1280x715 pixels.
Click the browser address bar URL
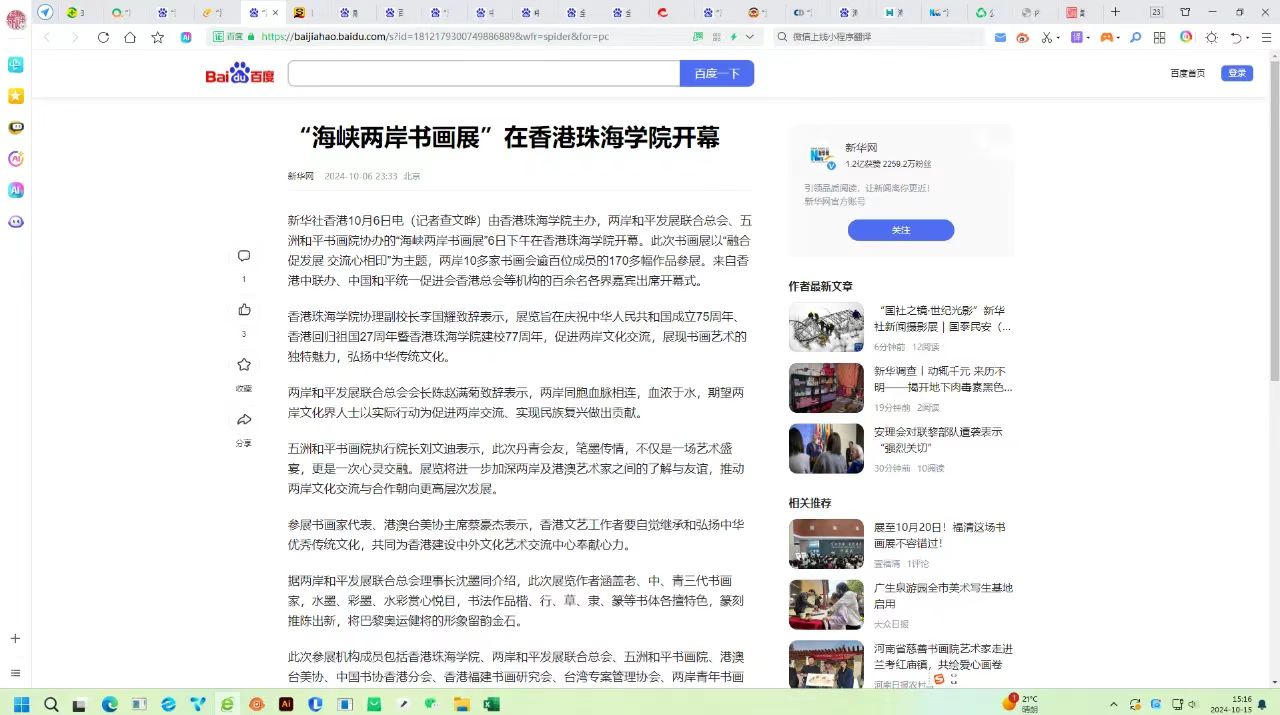(x=434, y=37)
